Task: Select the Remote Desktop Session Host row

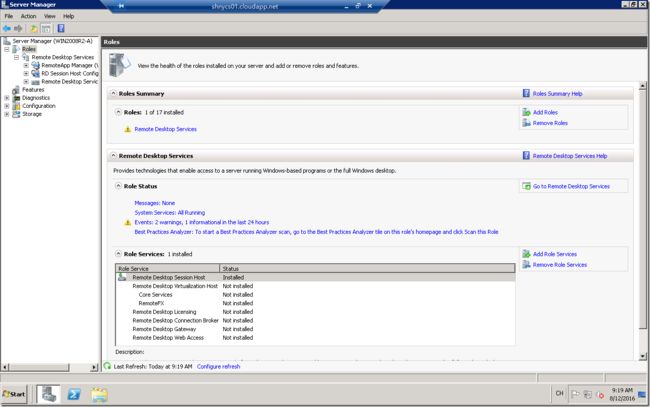Action: 315,277
